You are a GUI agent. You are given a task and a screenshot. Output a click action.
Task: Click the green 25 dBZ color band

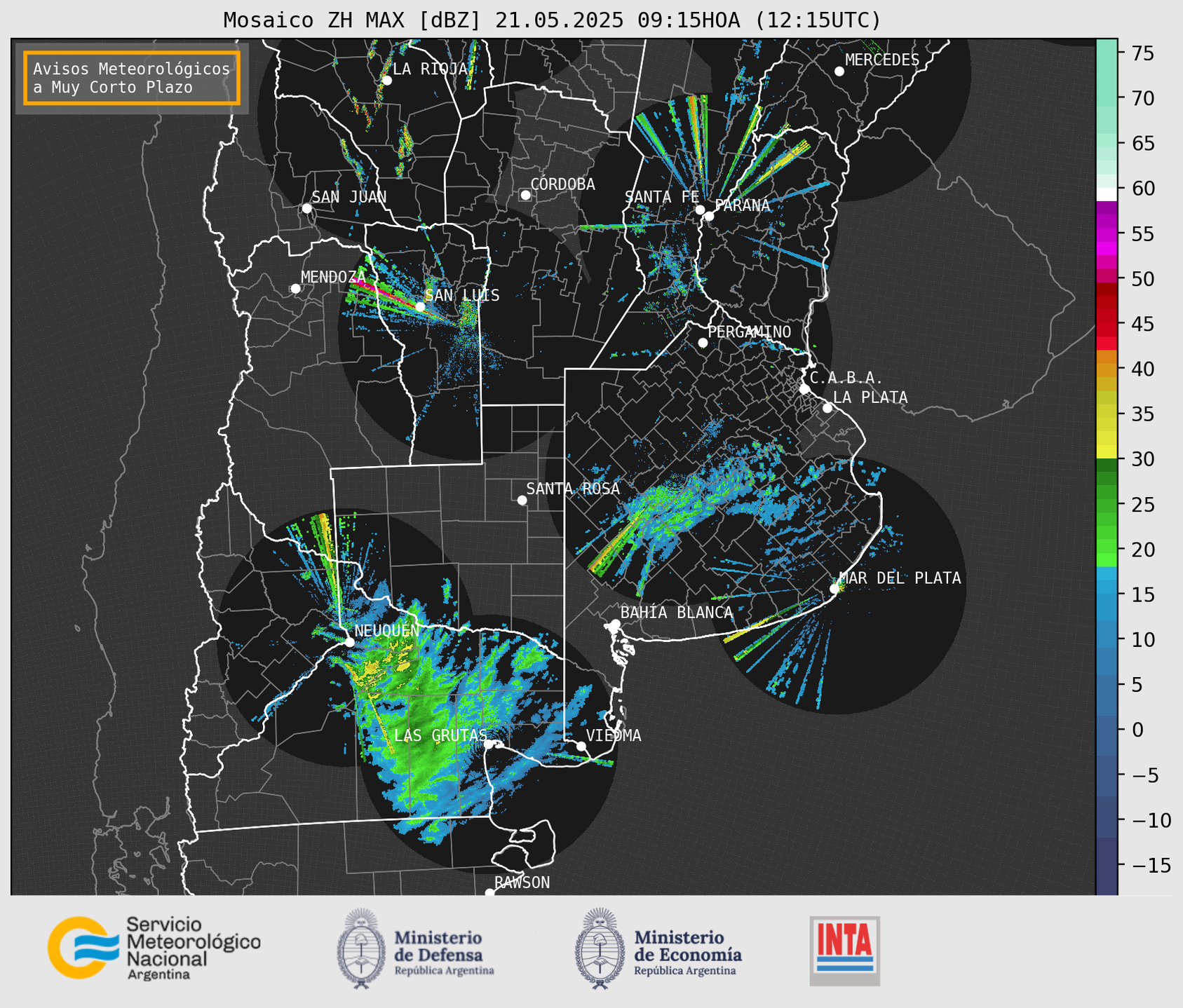1107,504
